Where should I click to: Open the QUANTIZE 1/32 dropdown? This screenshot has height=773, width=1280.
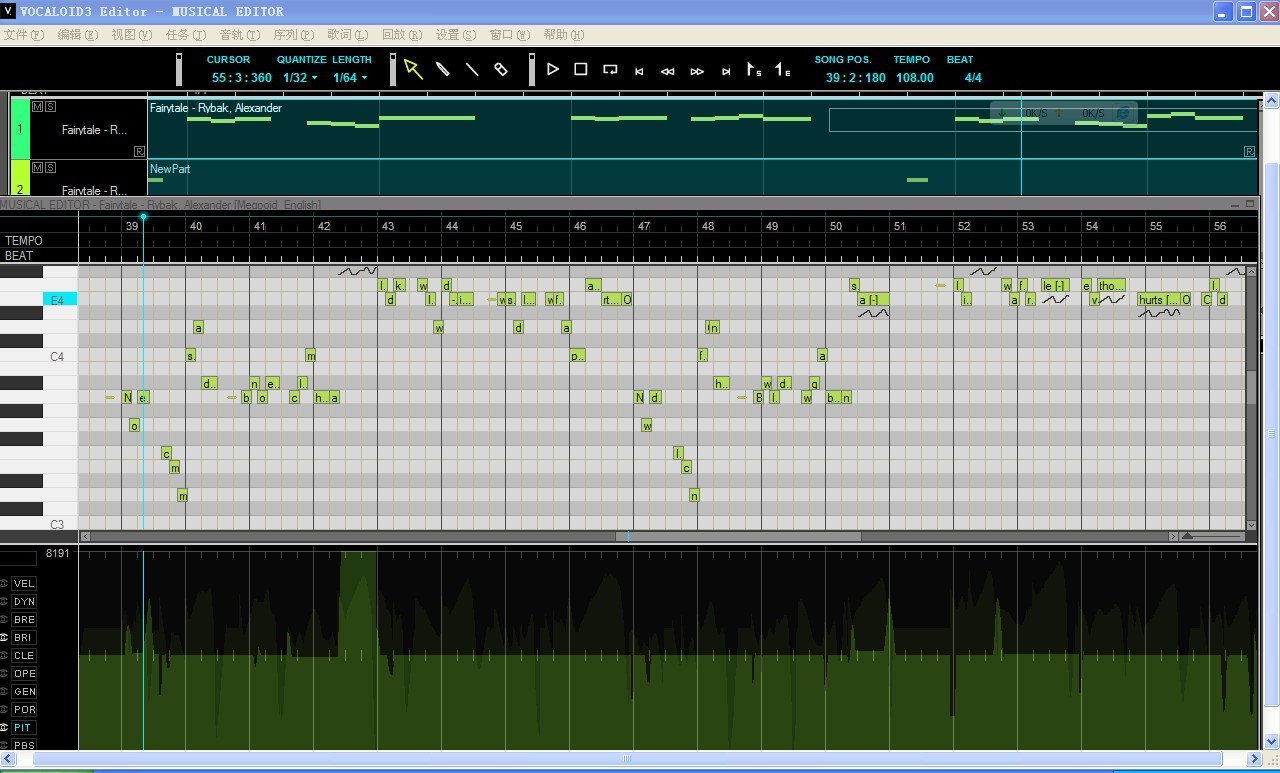tap(300, 78)
